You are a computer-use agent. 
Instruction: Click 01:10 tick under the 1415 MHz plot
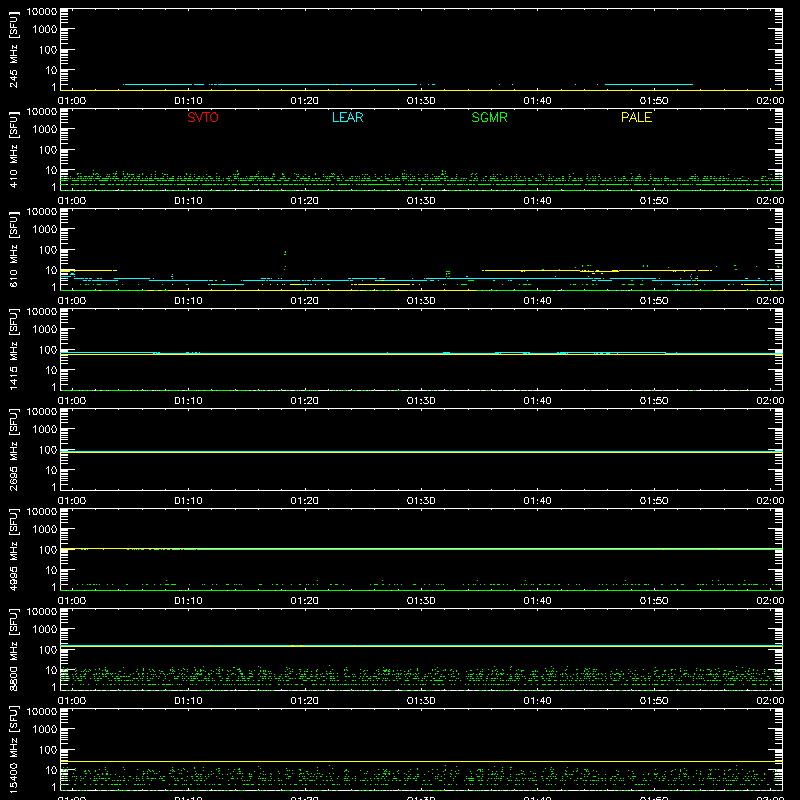pyautogui.click(x=188, y=401)
